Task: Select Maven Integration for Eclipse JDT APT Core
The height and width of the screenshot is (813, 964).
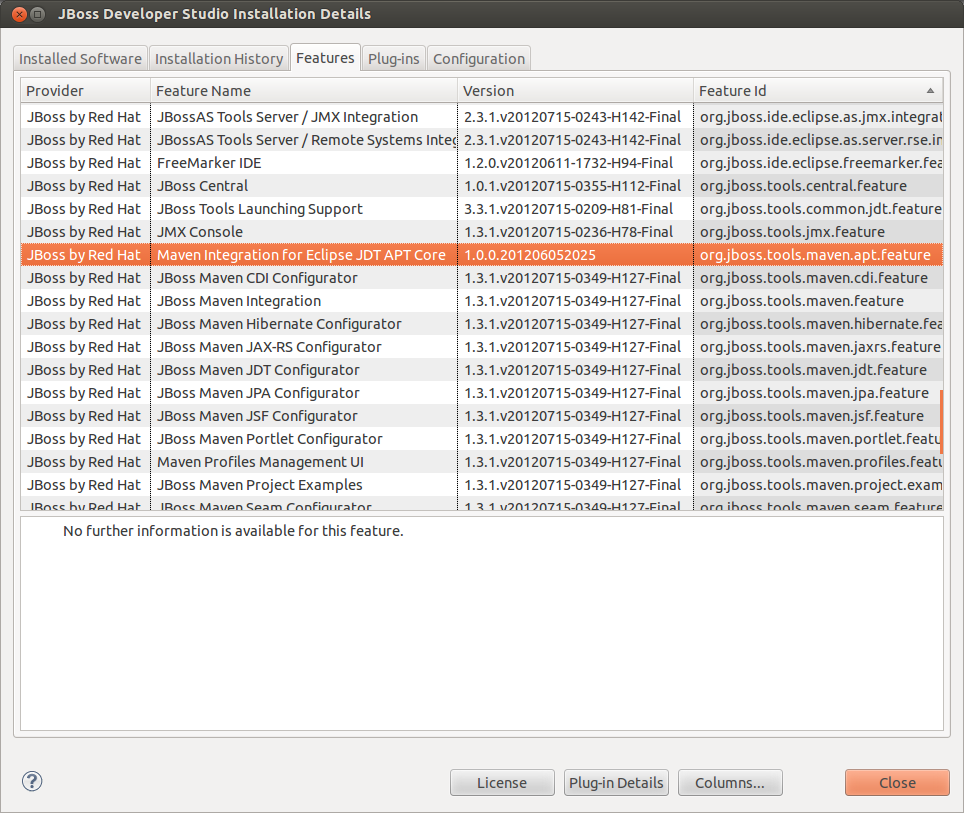Action: click(481, 255)
